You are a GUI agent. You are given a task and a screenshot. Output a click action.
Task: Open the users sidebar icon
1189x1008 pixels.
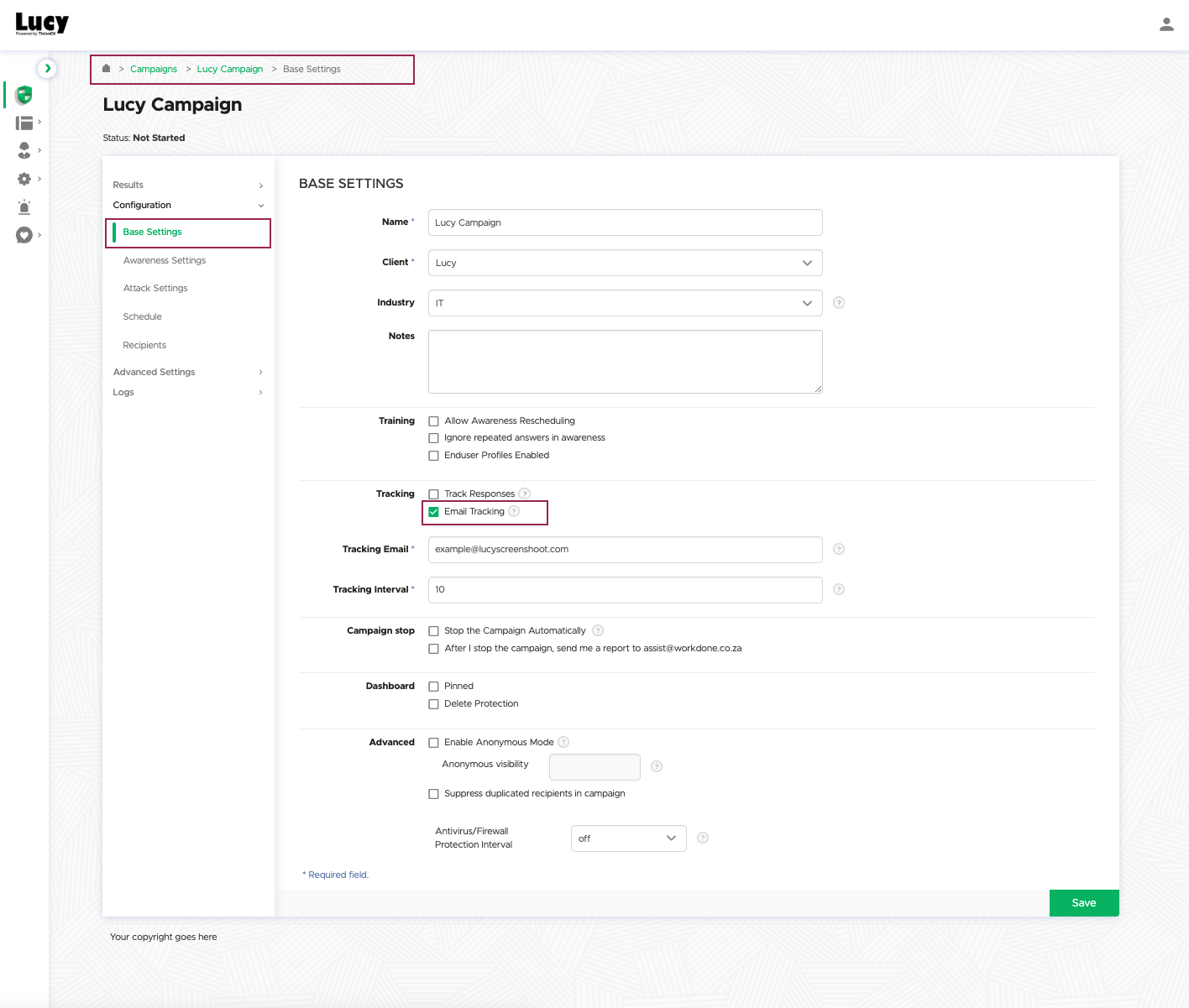coord(24,150)
